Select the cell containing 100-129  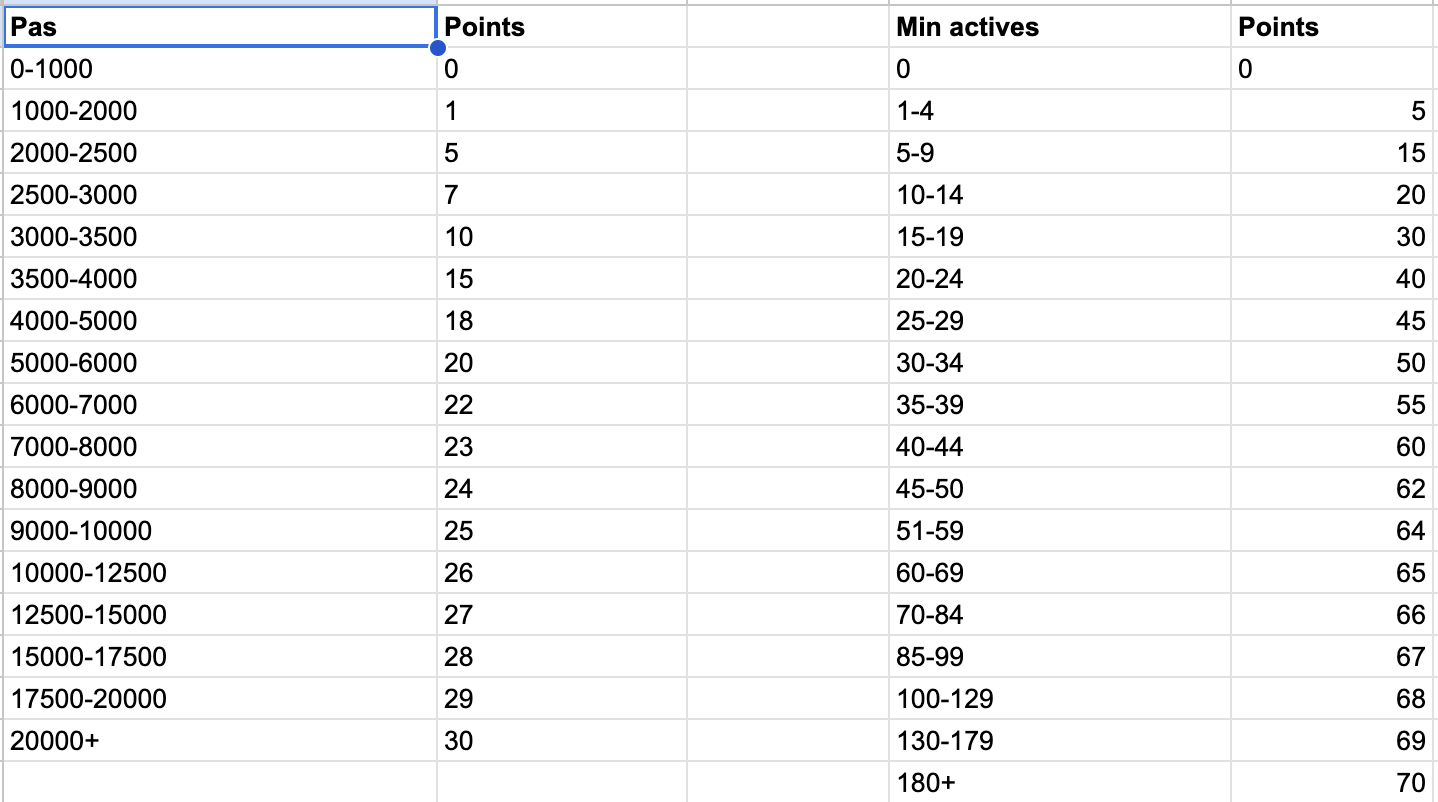pos(1059,699)
